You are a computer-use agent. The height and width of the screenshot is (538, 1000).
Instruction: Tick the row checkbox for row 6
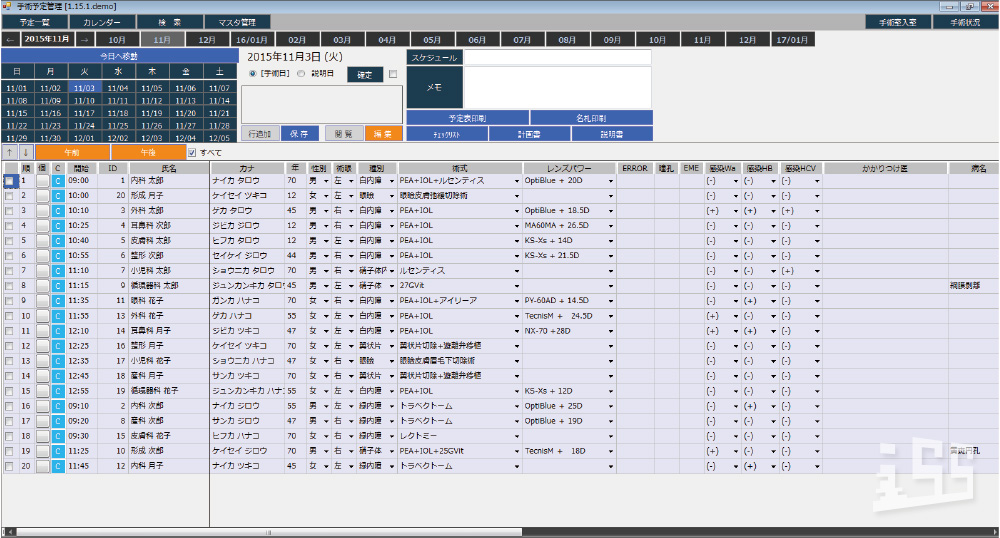(9, 256)
